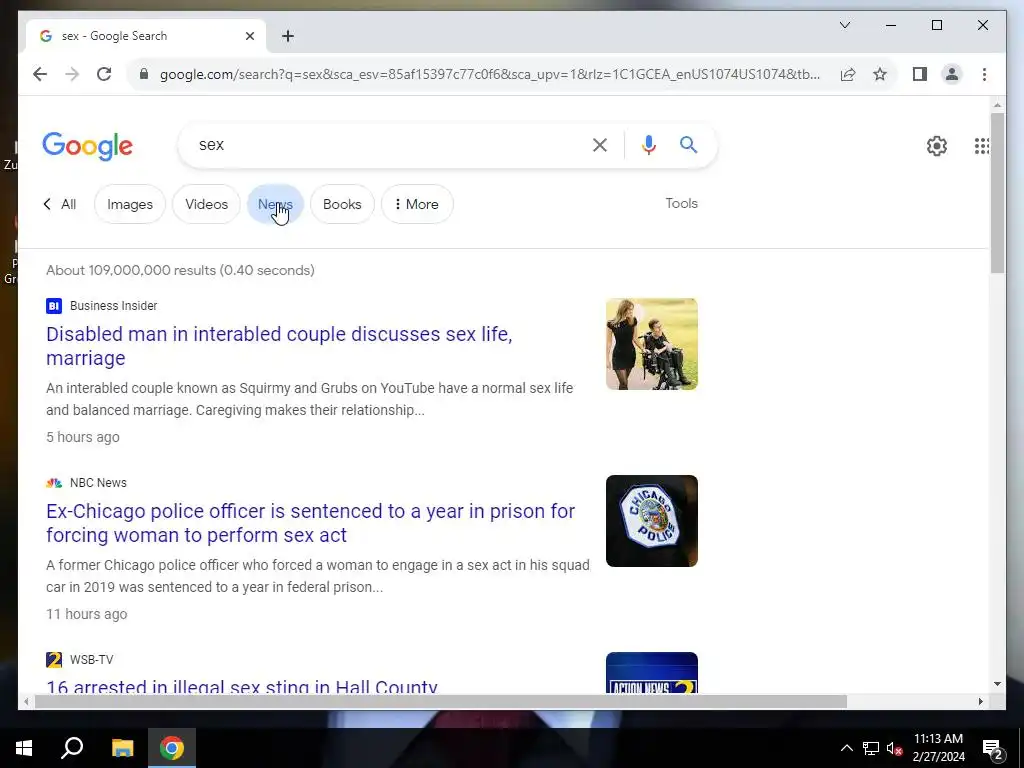Bookmark this page with the star icon
The width and height of the screenshot is (1024, 768).
coord(880,74)
